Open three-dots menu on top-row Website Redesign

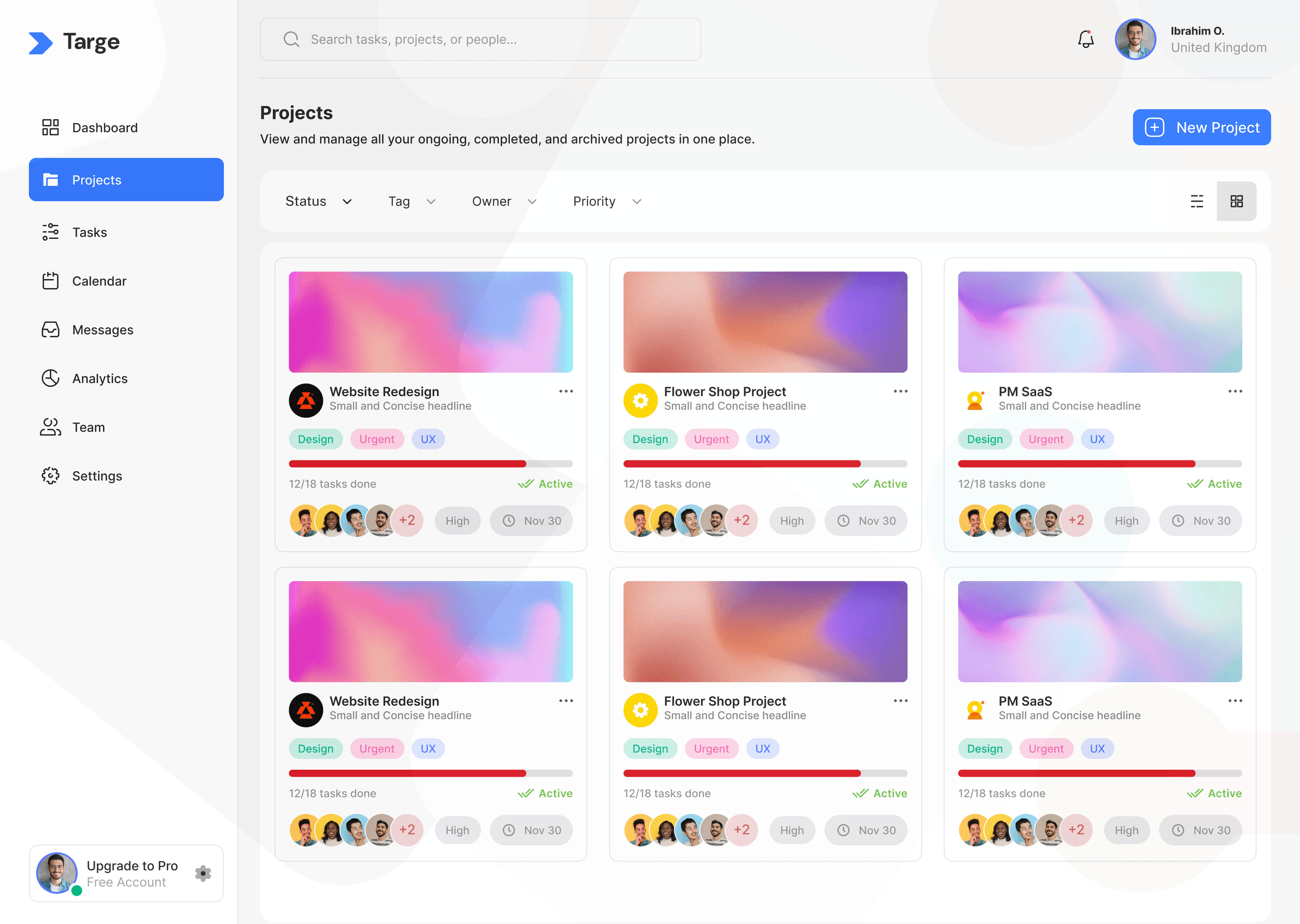(565, 392)
